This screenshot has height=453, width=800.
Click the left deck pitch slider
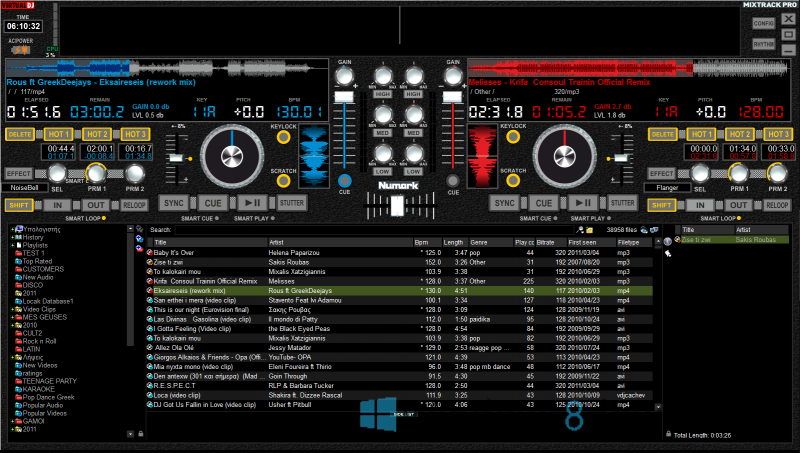[x=177, y=158]
